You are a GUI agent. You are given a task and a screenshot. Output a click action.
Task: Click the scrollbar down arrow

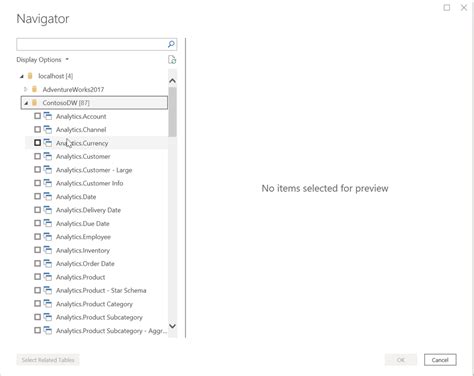[x=172, y=326]
